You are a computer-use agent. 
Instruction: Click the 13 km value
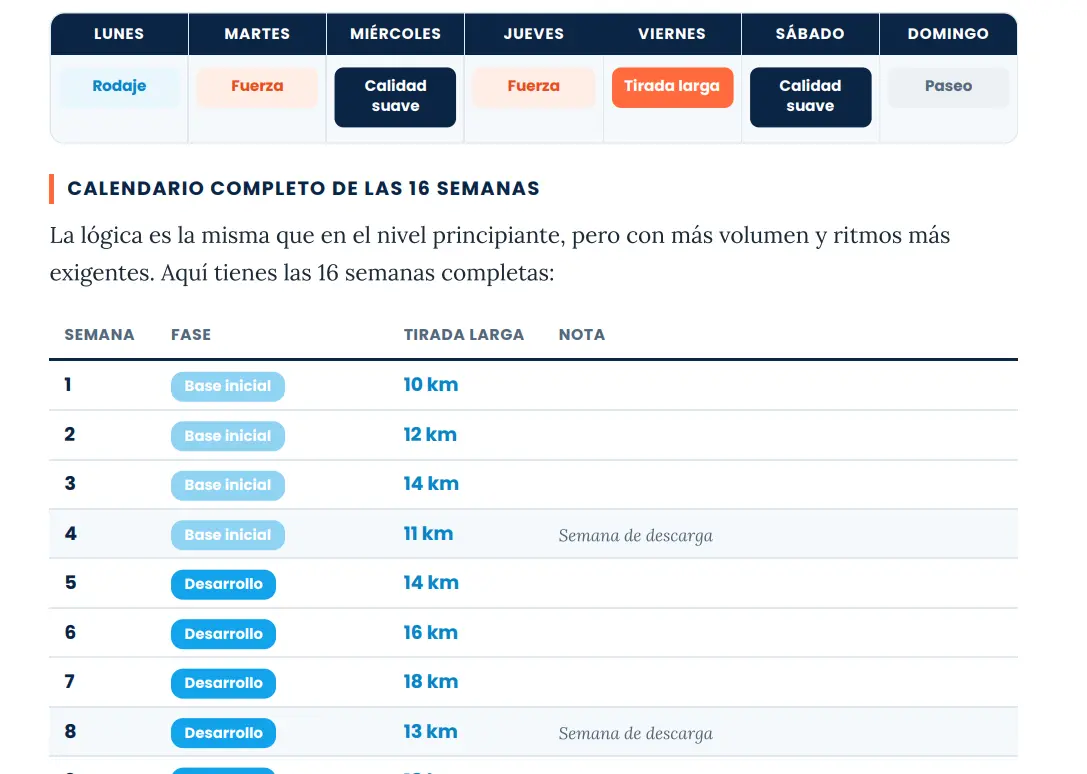click(431, 732)
